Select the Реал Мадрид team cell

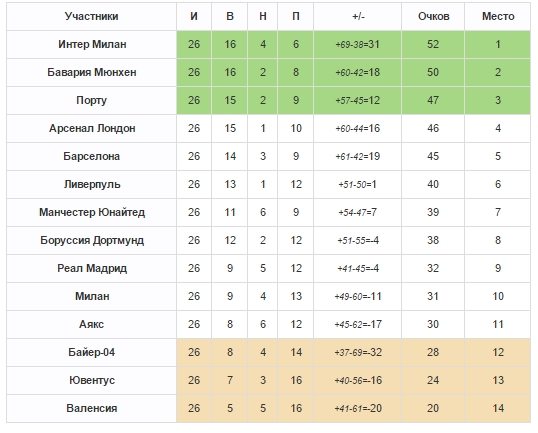92,268
